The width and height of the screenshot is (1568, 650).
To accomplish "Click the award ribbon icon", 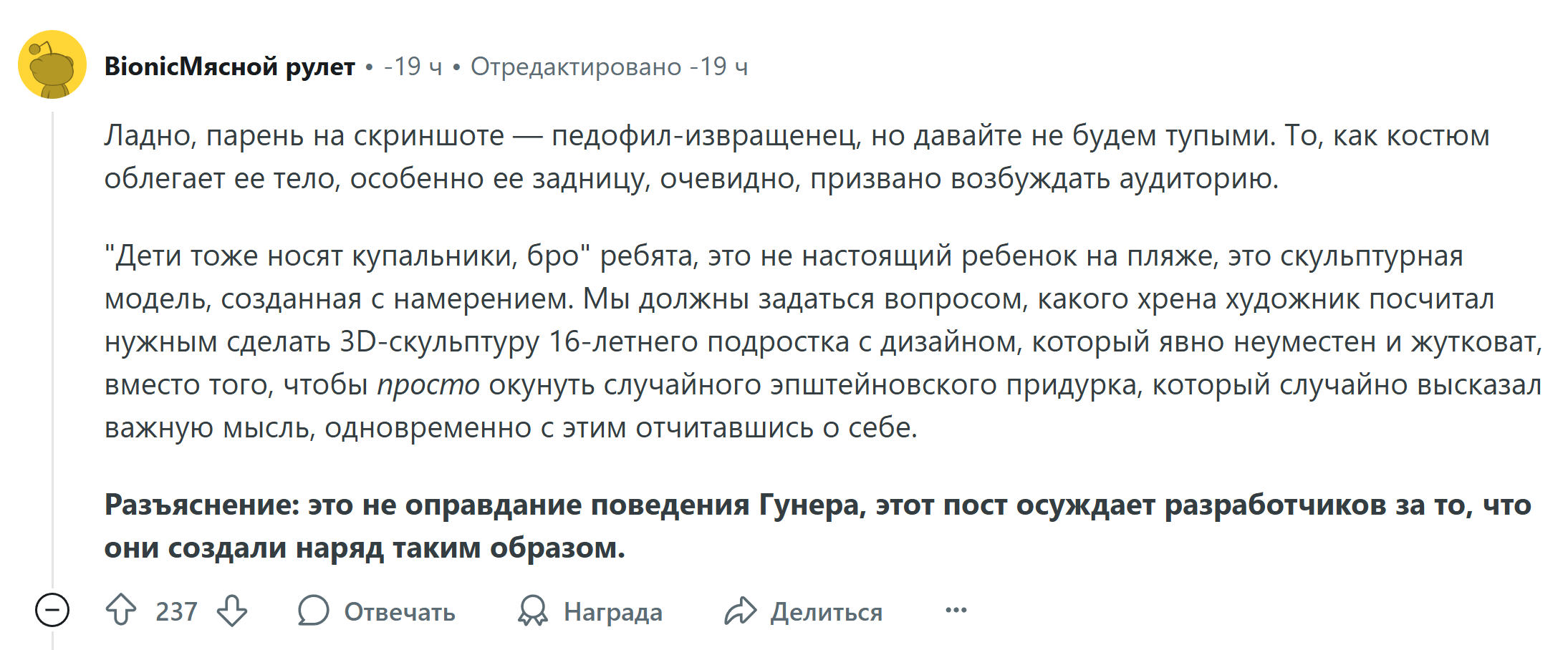I will 533,611.
